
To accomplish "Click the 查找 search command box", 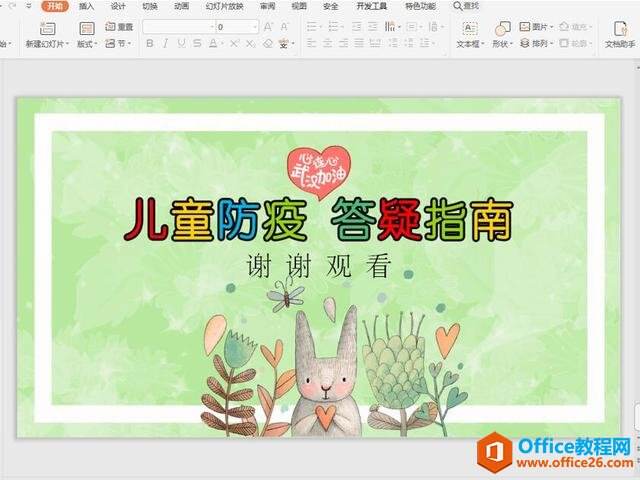I will (x=466, y=6).
